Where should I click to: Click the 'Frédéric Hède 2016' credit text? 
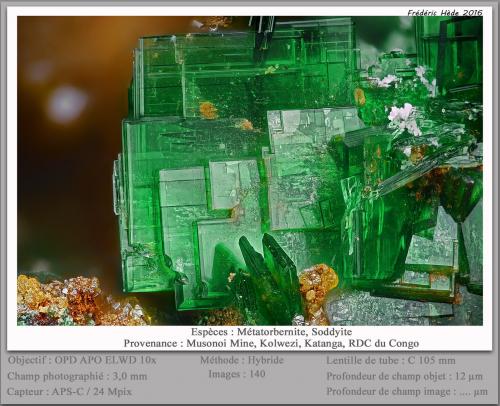pyautogui.click(x=445, y=13)
